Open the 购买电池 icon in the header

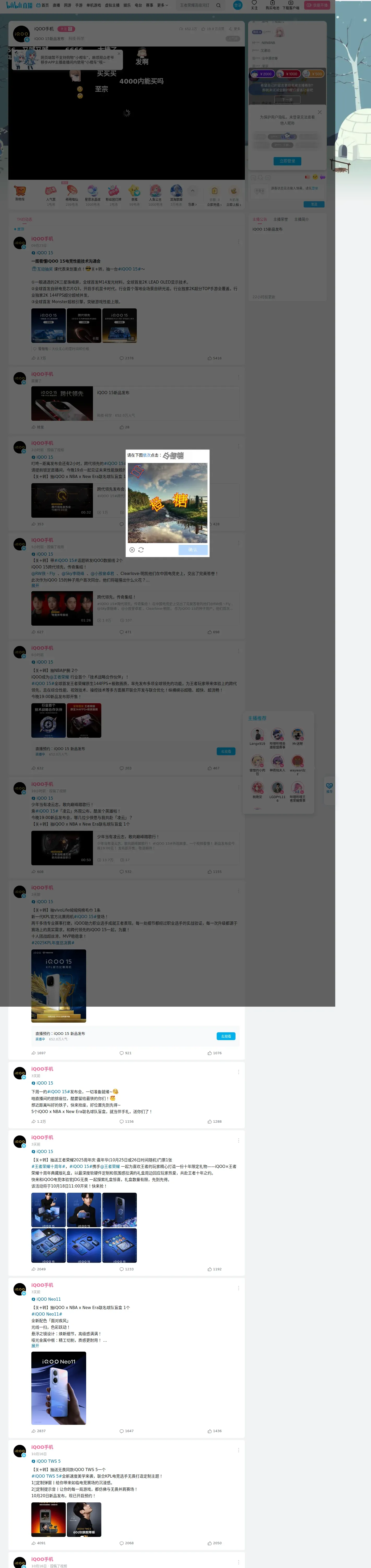tap(273, 5)
